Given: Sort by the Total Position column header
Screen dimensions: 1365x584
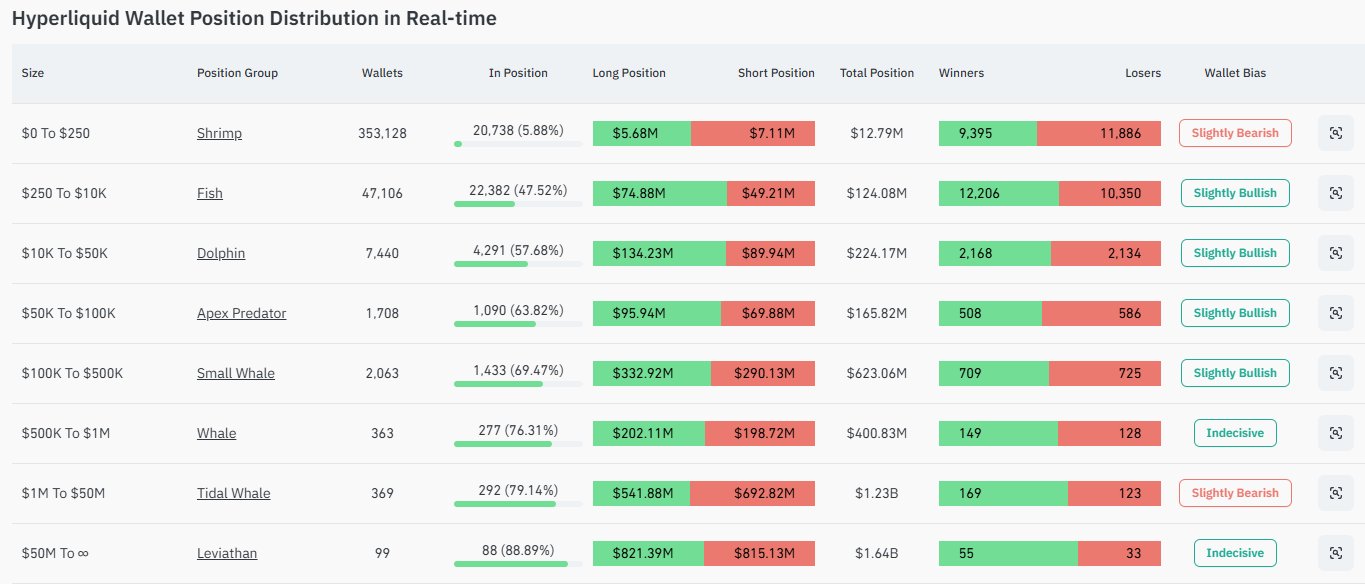Looking at the screenshot, I should pos(876,73).
